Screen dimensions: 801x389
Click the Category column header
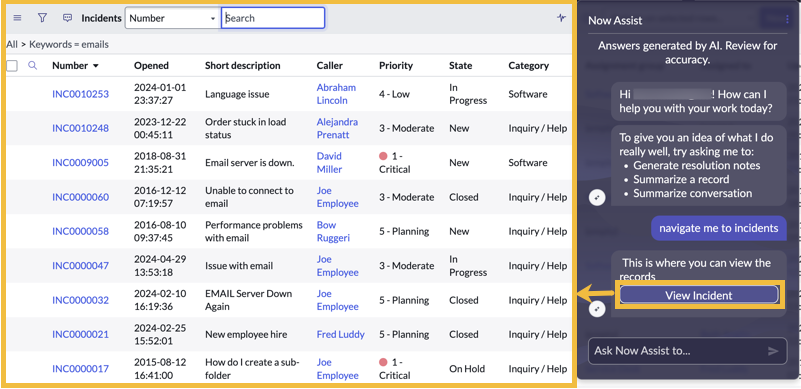click(529, 65)
